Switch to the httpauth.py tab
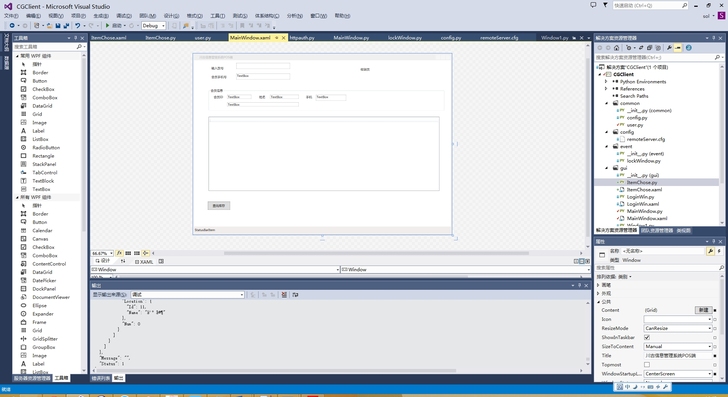The height and width of the screenshot is (397, 728). click(302, 38)
